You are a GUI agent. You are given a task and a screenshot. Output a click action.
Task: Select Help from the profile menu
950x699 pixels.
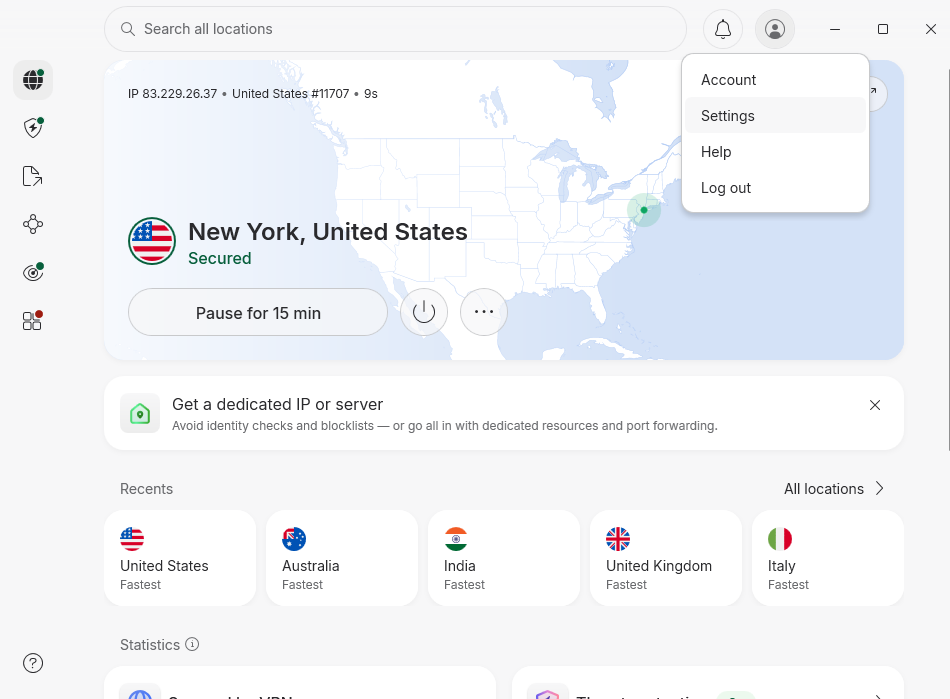(x=776, y=152)
